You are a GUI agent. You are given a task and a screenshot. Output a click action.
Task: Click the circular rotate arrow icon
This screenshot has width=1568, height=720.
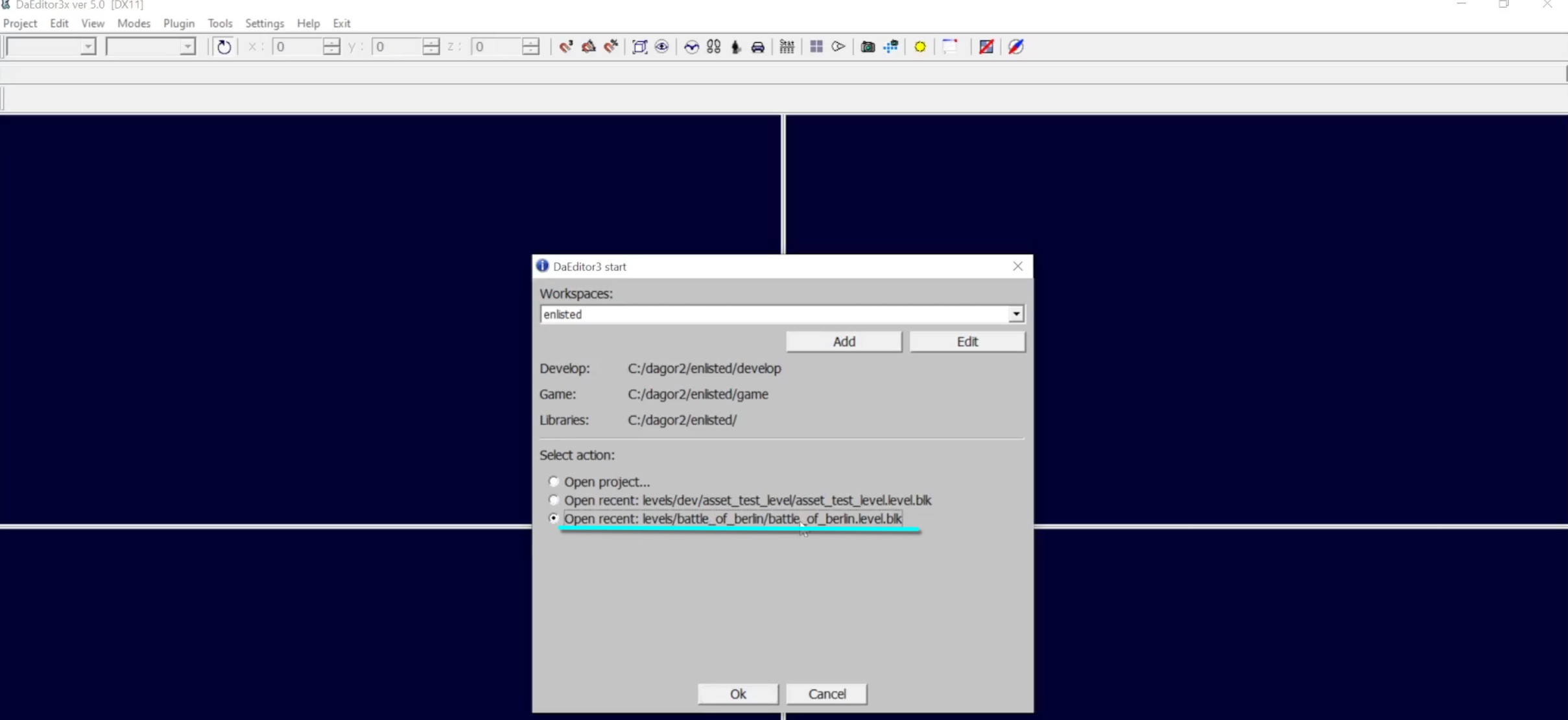(x=224, y=47)
